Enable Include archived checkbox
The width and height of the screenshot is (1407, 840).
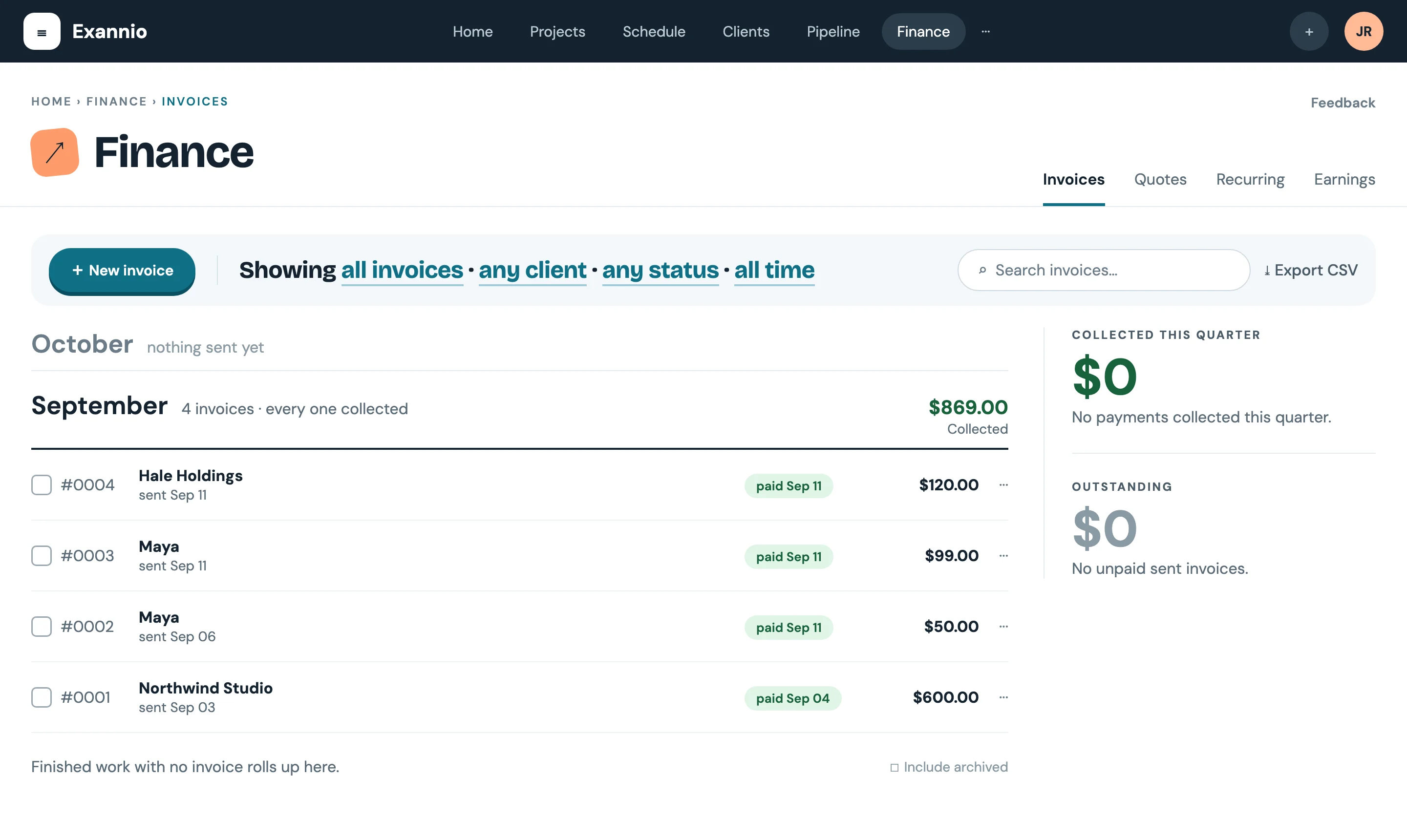click(894, 768)
